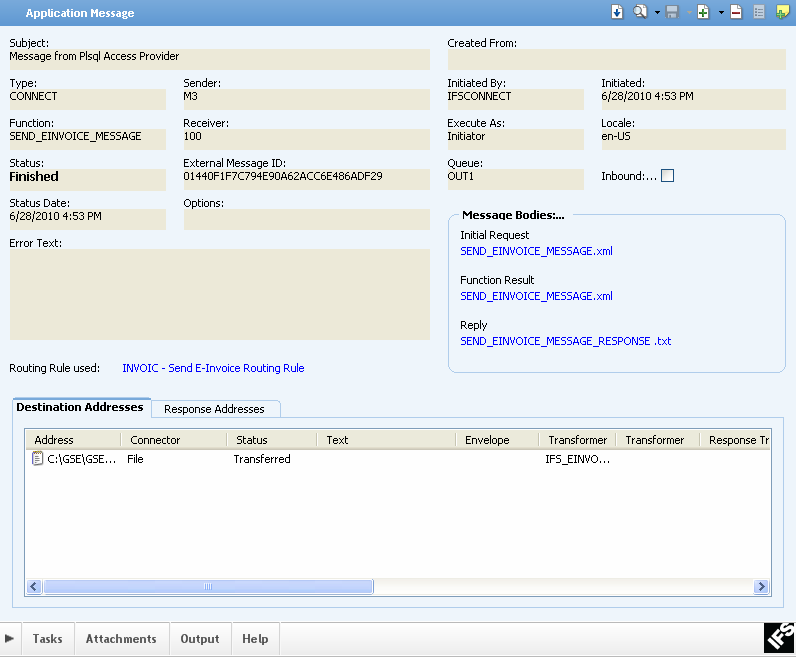Viewport: 796px width, 657px height.
Task: Click the list/properties icon in the toolbar
Action: [x=759, y=13]
